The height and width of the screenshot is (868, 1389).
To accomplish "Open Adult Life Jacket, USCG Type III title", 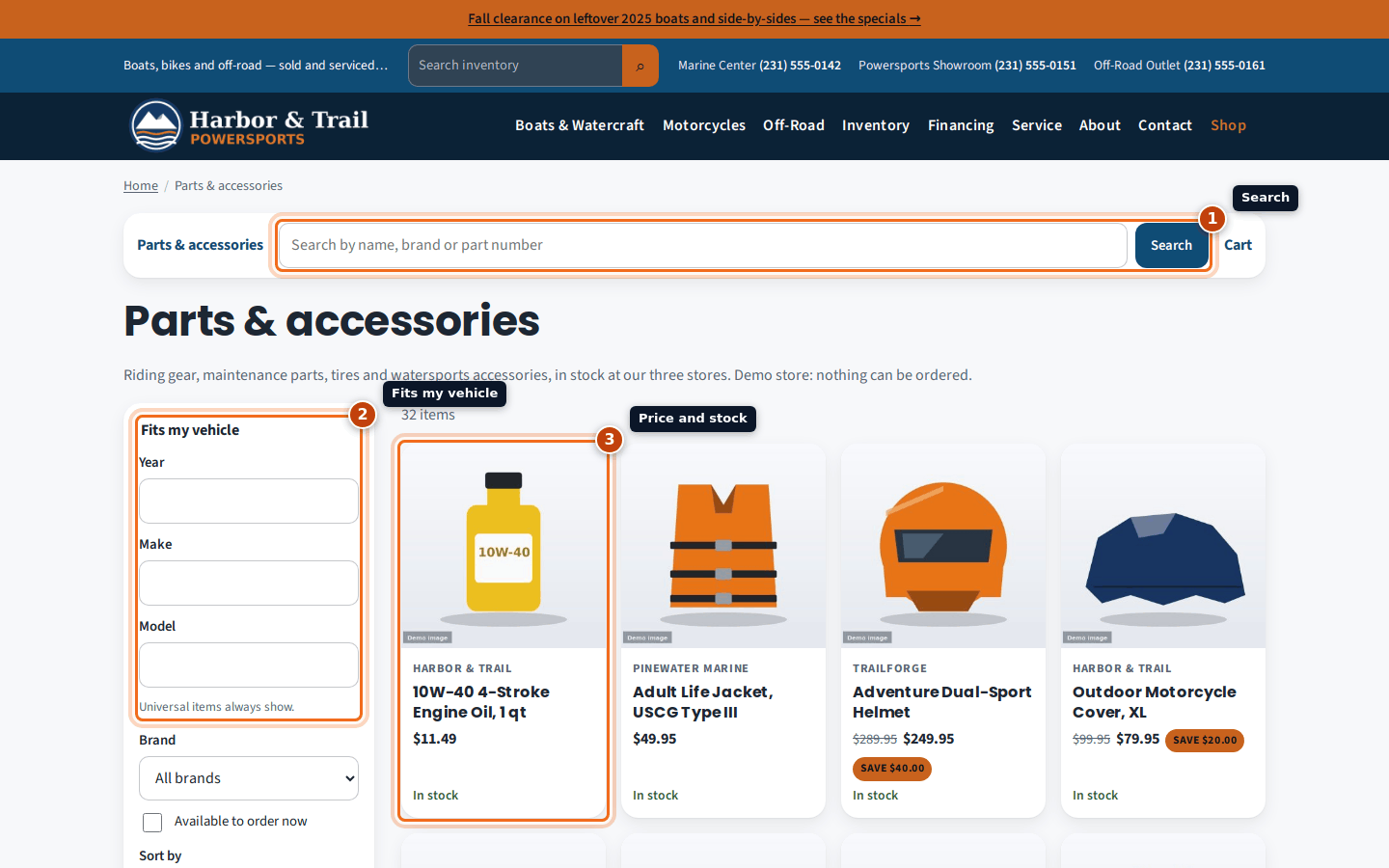I will coord(703,702).
